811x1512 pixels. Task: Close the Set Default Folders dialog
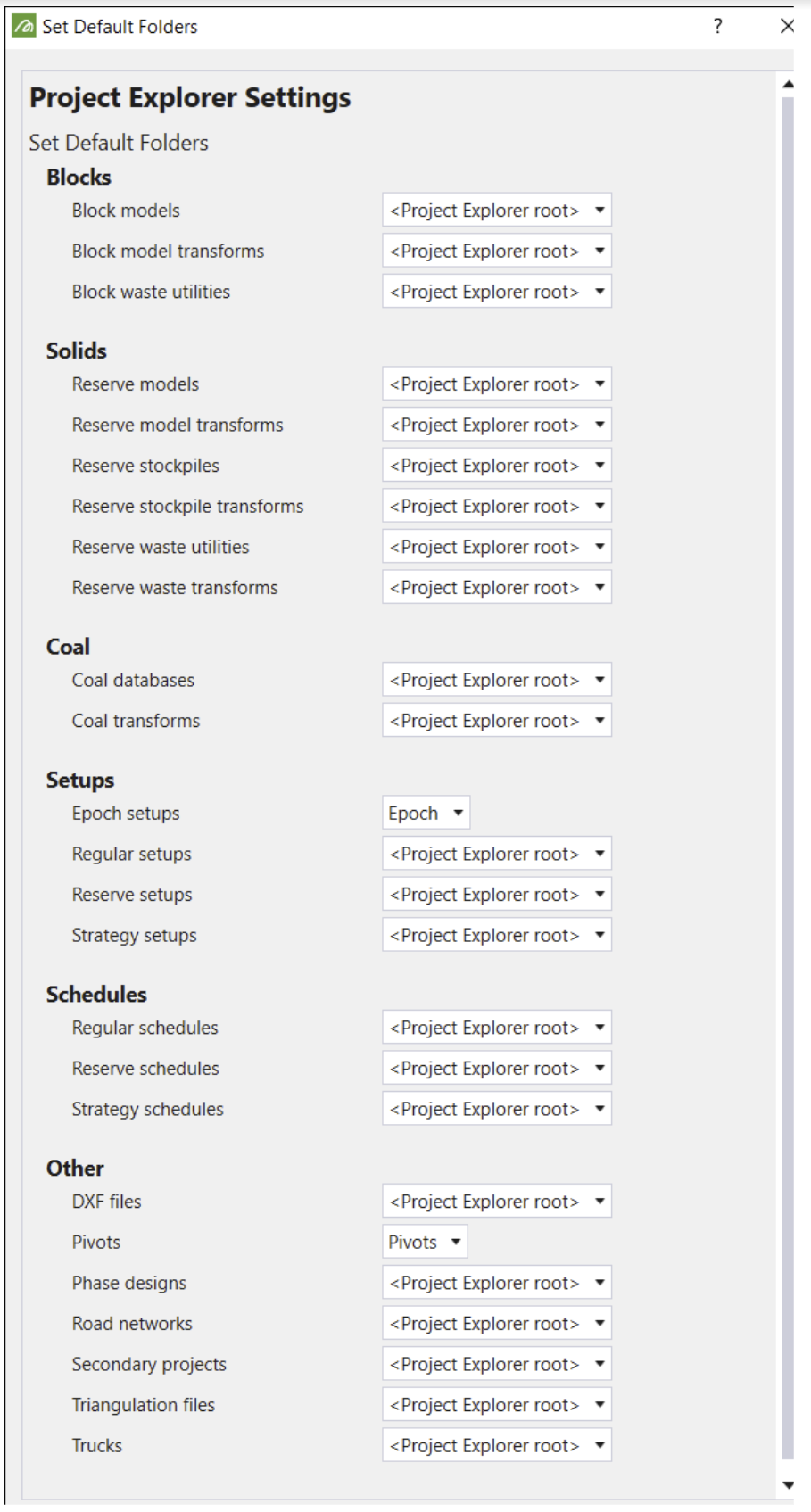786,27
